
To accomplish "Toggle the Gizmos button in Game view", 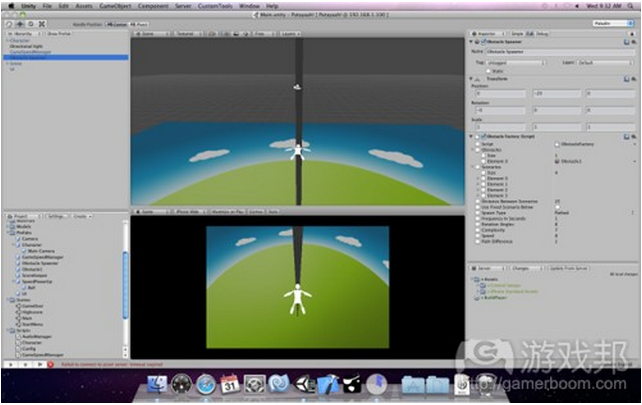I will coord(256,212).
